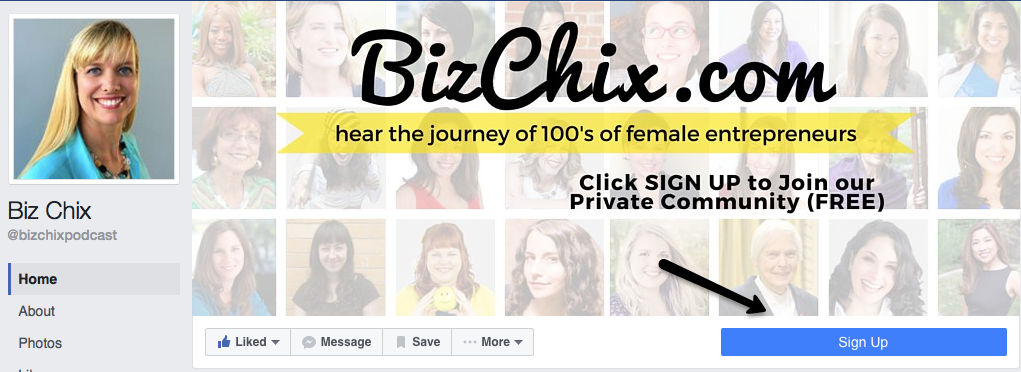Click the woman holding yellow smiley ball

coord(445,268)
